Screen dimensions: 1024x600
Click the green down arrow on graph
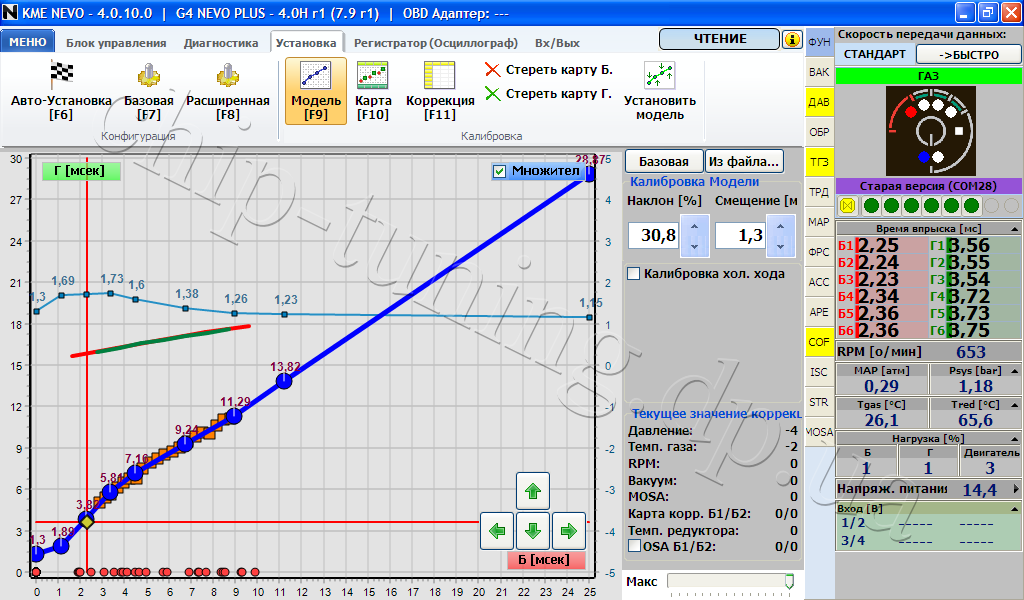(x=533, y=531)
